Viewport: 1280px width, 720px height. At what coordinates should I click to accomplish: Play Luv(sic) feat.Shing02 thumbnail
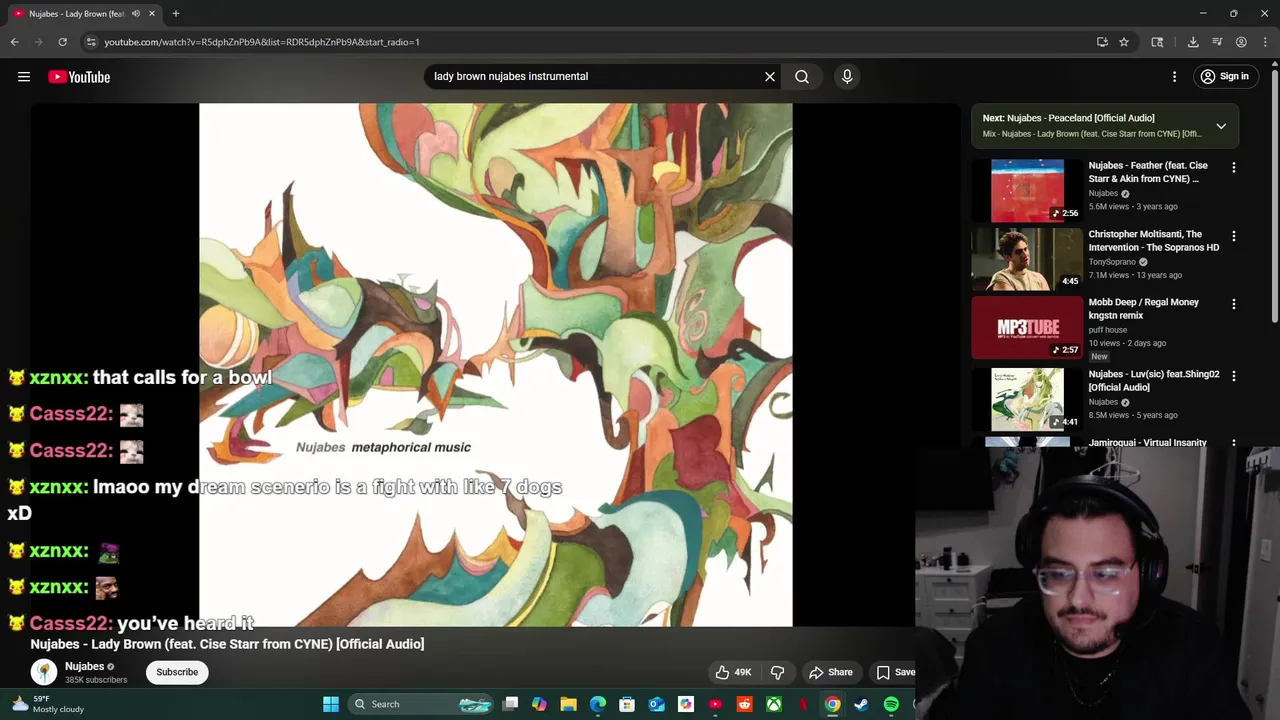point(1027,399)
